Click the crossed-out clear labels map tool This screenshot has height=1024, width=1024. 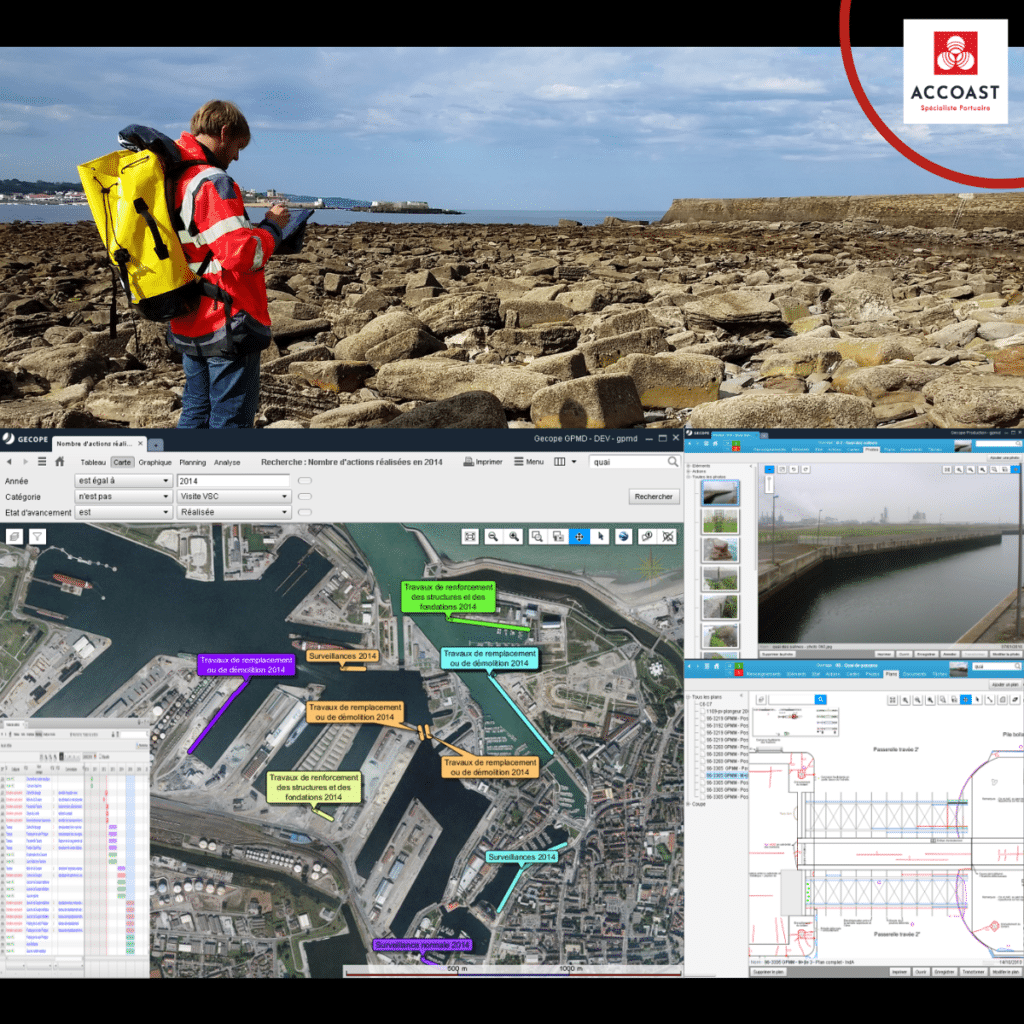[x=667, y=536]
